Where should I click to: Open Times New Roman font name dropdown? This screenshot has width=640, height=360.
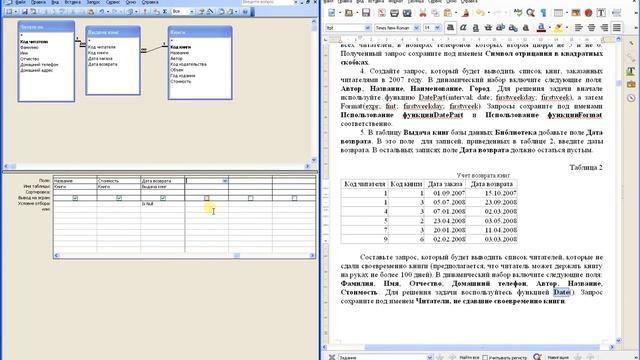(416, 28)
